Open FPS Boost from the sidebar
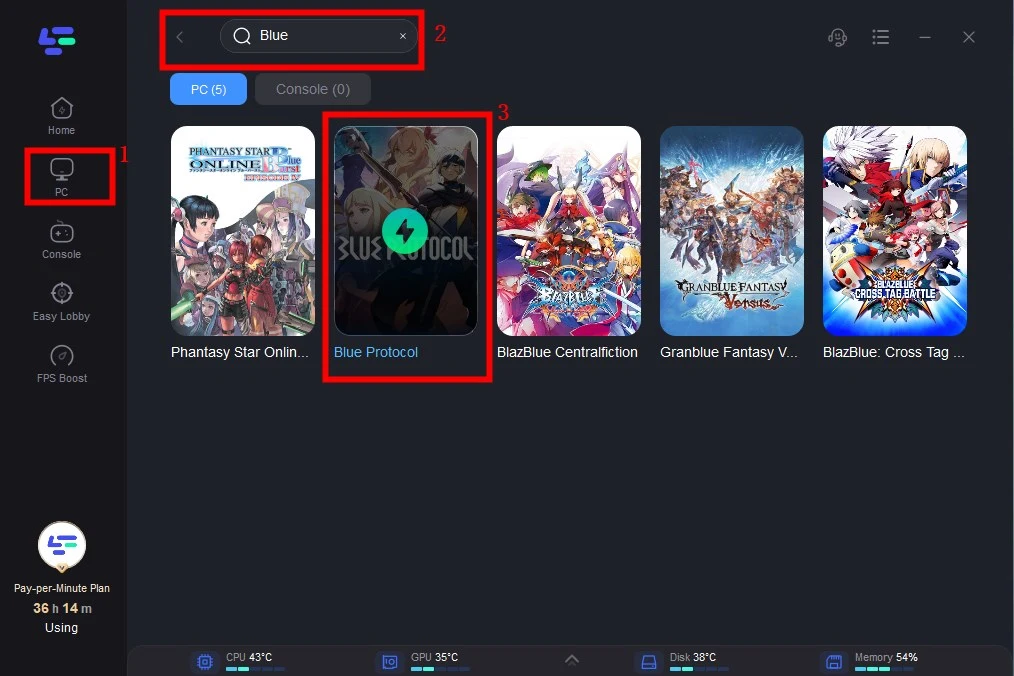Screen dimensions: 1014x676 (x=61, y=364)
